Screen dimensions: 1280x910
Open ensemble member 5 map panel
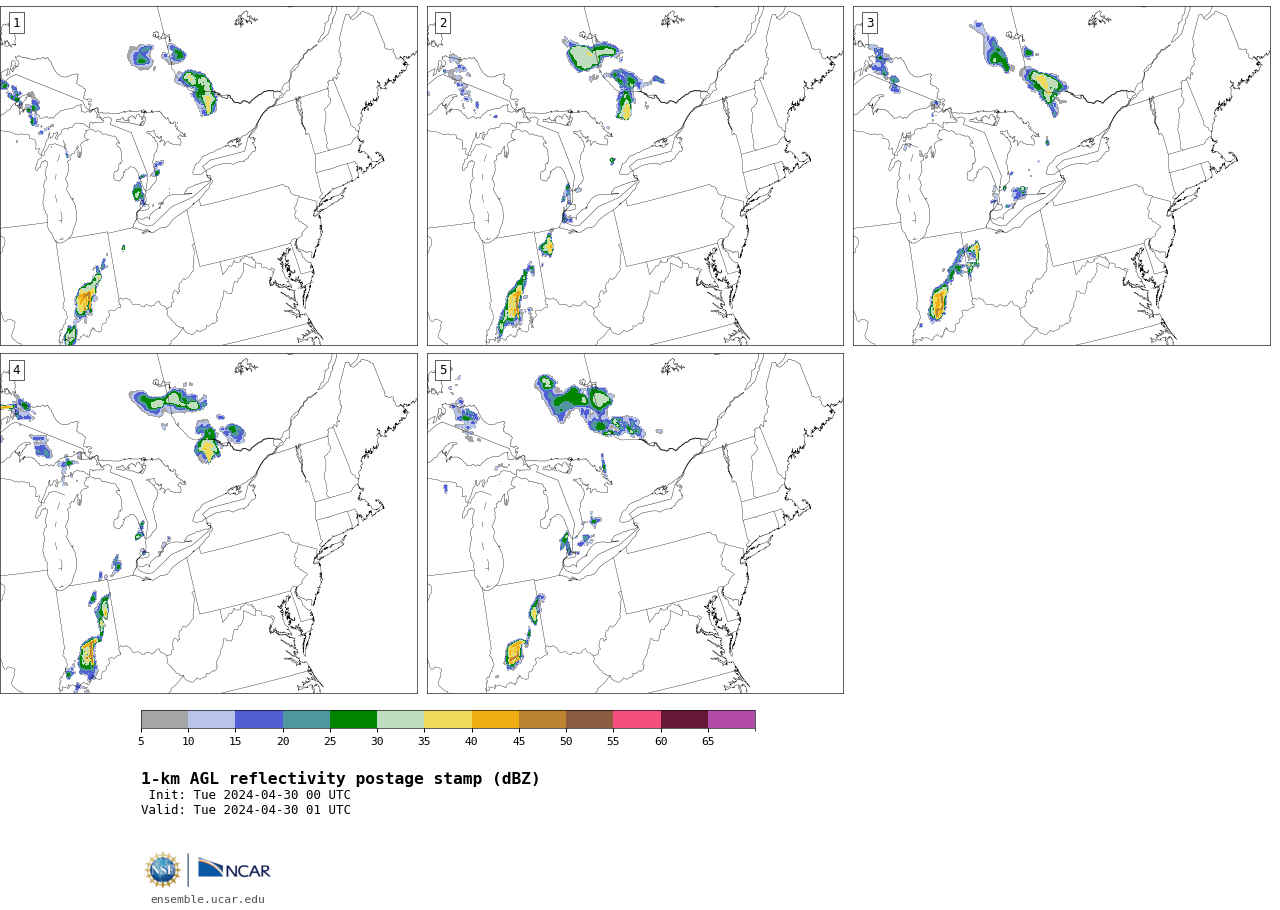coord(635,523)
